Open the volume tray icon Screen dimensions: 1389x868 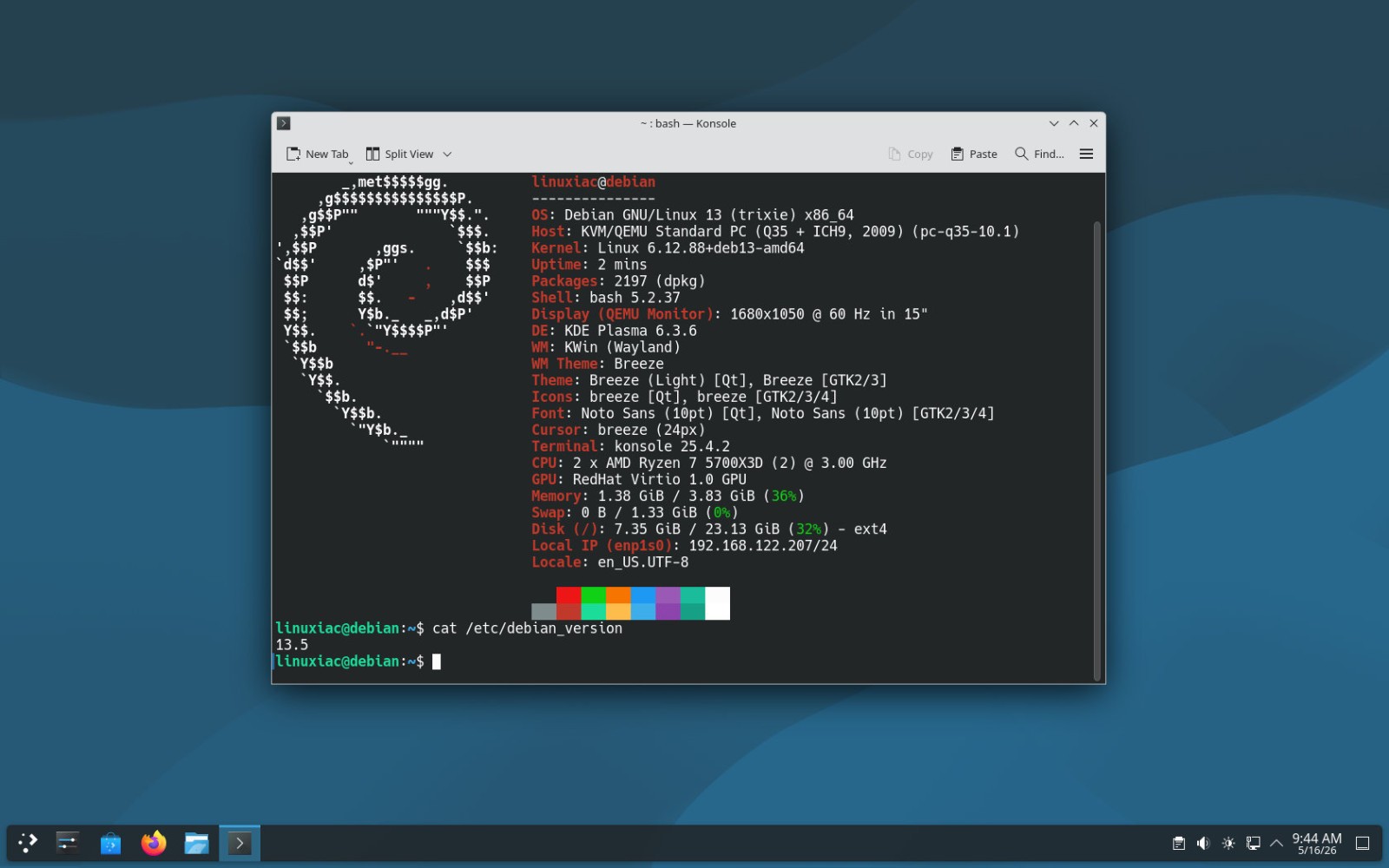(1203, 843)
